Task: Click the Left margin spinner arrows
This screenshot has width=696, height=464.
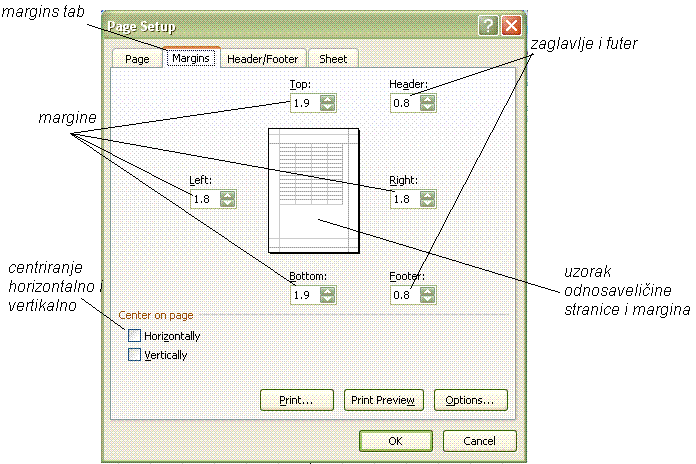Action: coord(227,199)
